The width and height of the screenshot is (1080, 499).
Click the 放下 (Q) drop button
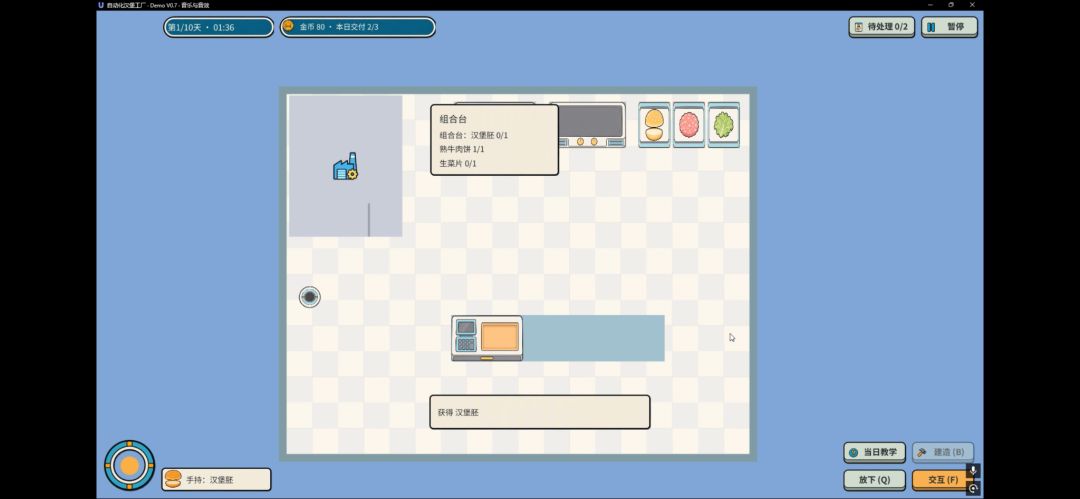click(x=874, y=480)
